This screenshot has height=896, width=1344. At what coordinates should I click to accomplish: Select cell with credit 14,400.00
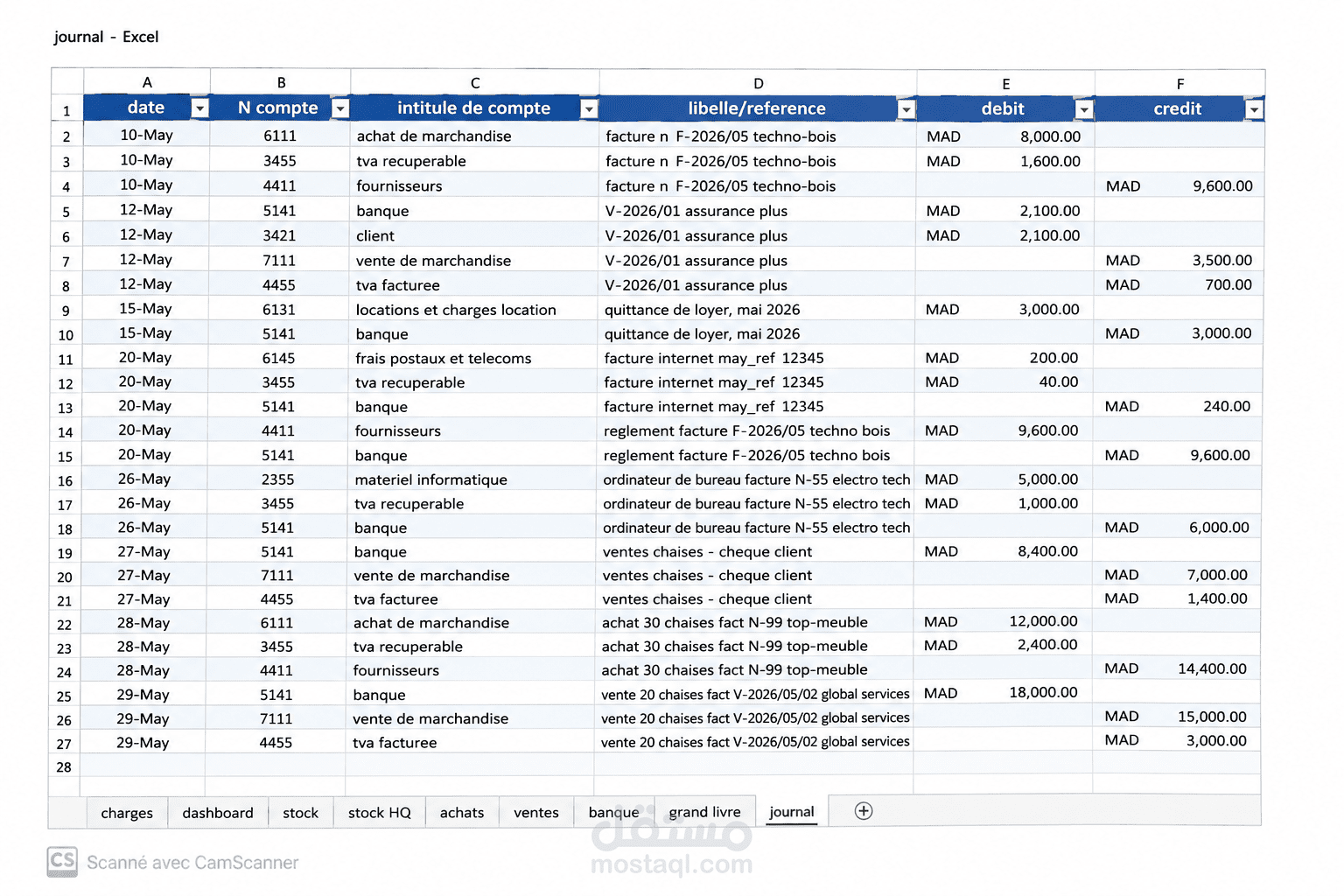click(x=1176, y=669)
